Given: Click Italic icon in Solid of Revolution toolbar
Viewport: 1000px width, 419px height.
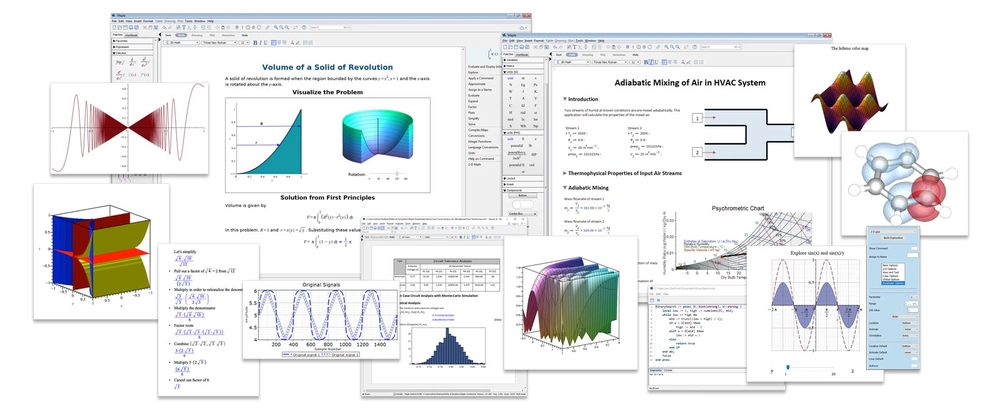Looking at the screenshot, I should tap(261, 43).
